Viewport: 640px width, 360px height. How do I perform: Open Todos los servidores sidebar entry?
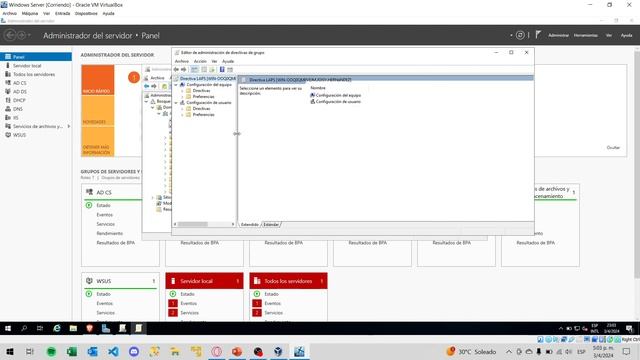pyautogui.click(x=33, y=74)
